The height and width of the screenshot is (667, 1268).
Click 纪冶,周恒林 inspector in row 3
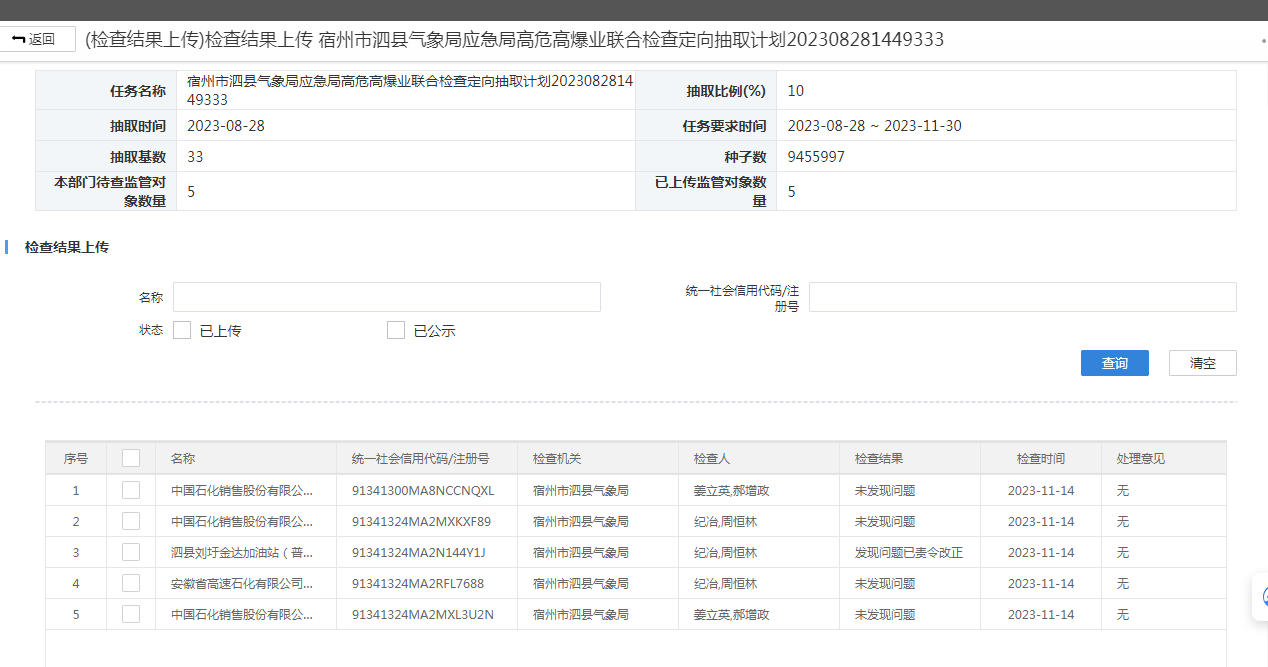[725, 552]
